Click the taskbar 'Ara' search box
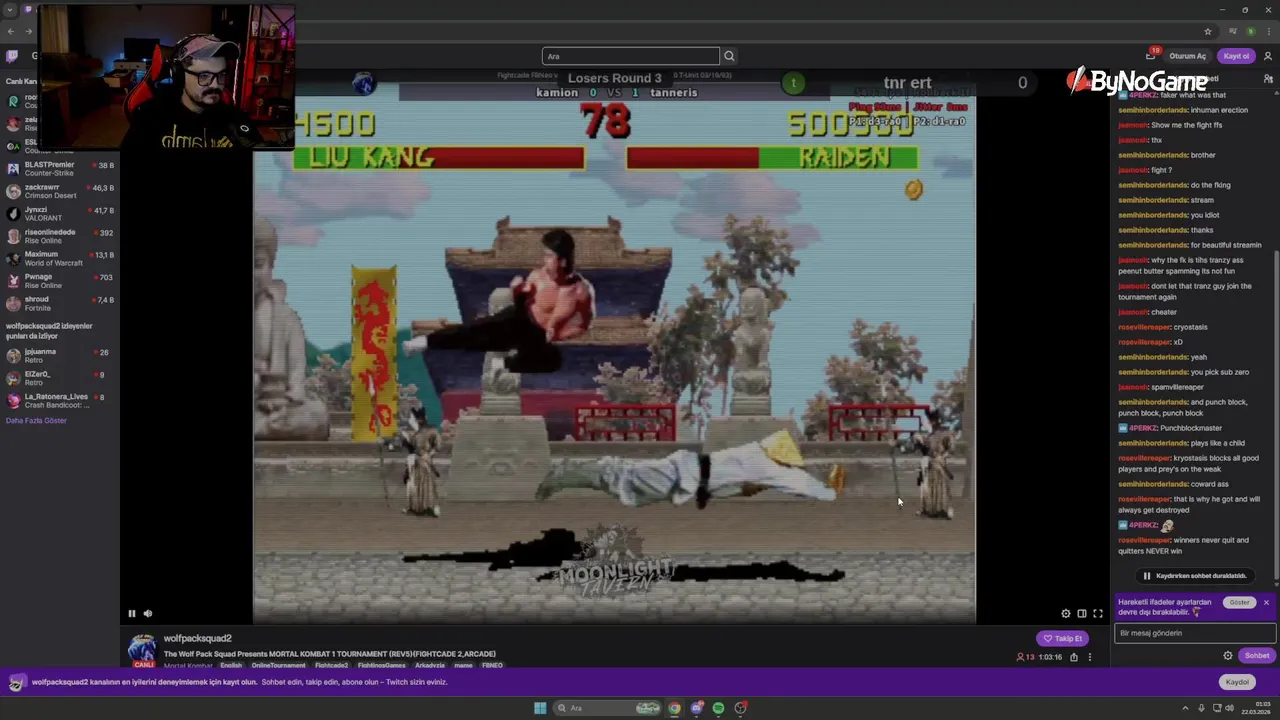The image size is (1280, 720). (x=608, y=708)
